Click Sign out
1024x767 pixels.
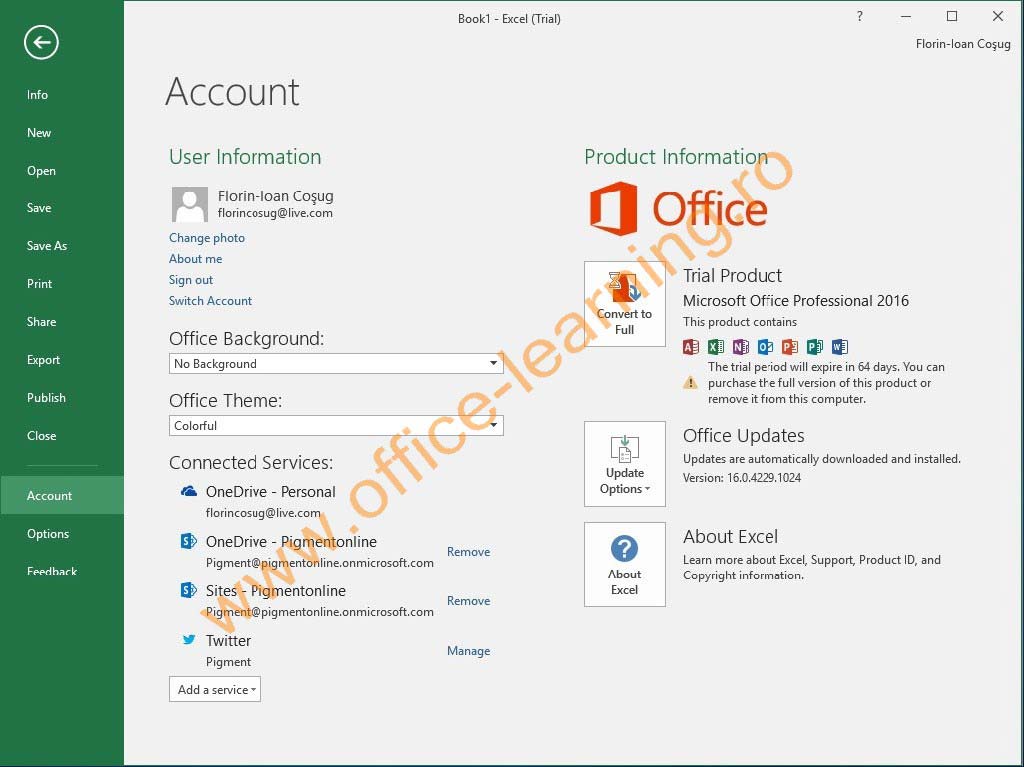pos(191,280)
